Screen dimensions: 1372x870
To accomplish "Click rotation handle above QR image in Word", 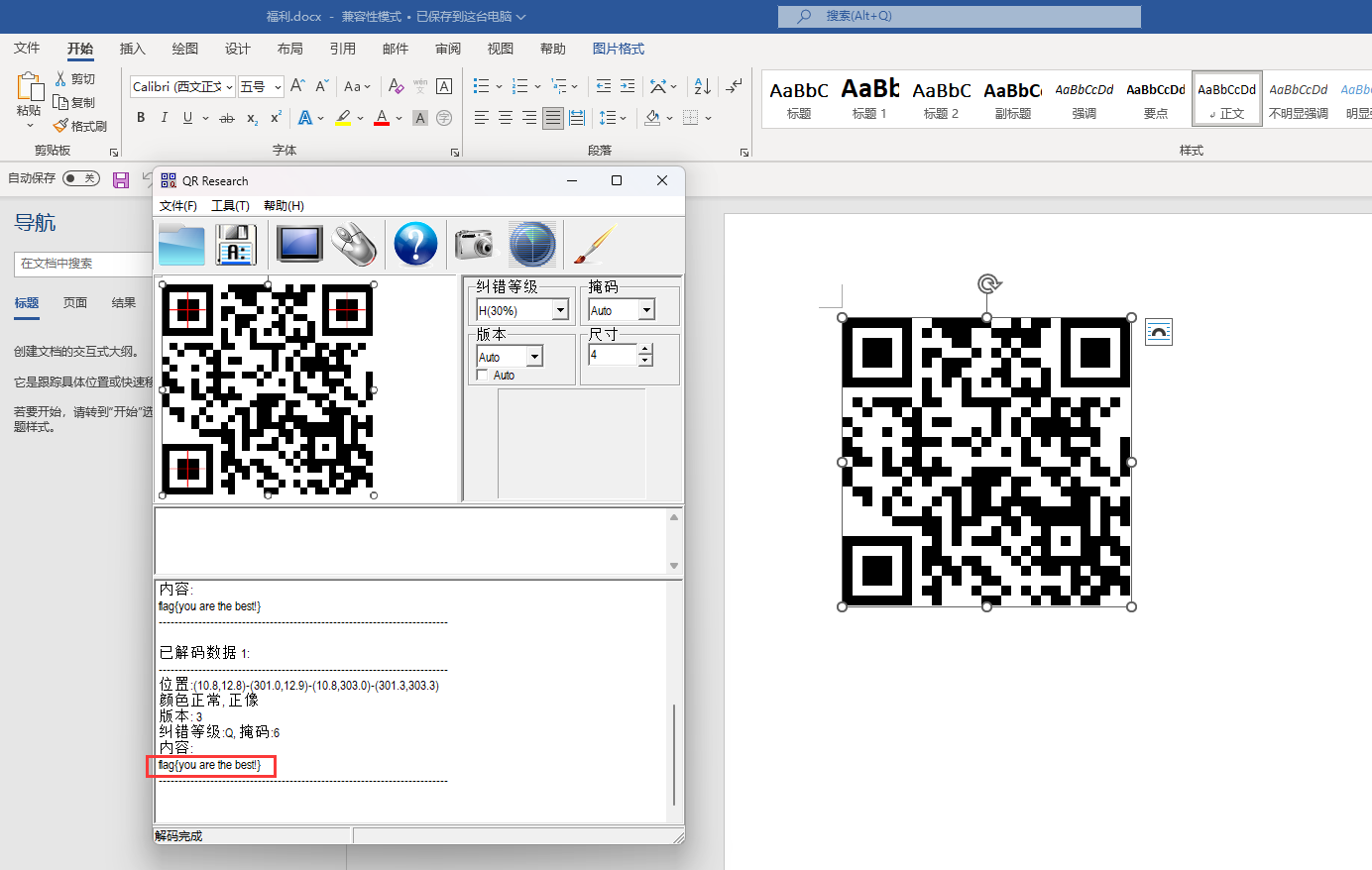I will [x=988, y=284].
